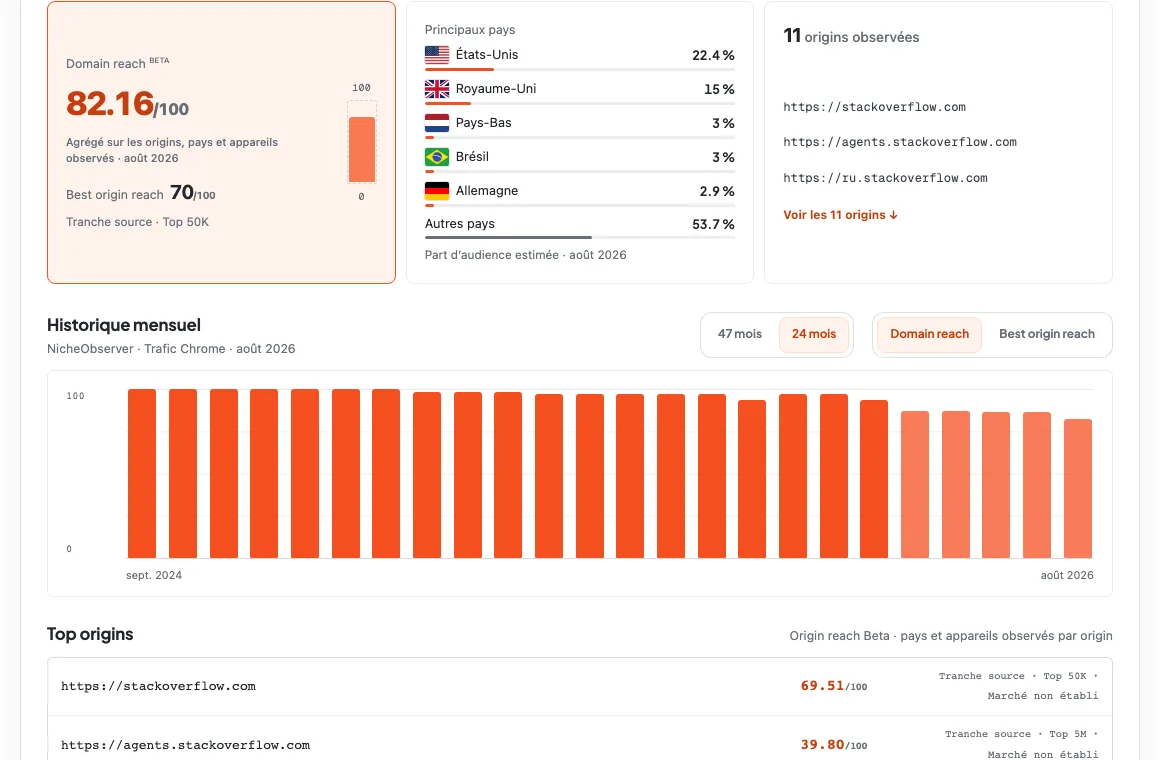Click the 69.51 origin reach score
1160x760 pixels.
tap(834, 686)
